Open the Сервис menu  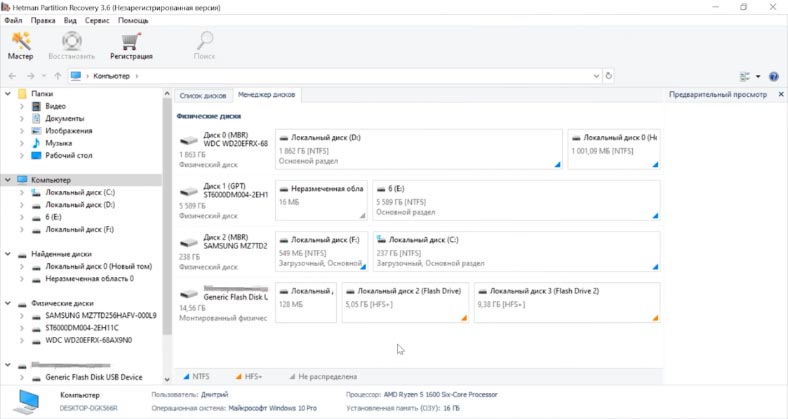click(97, 21)
